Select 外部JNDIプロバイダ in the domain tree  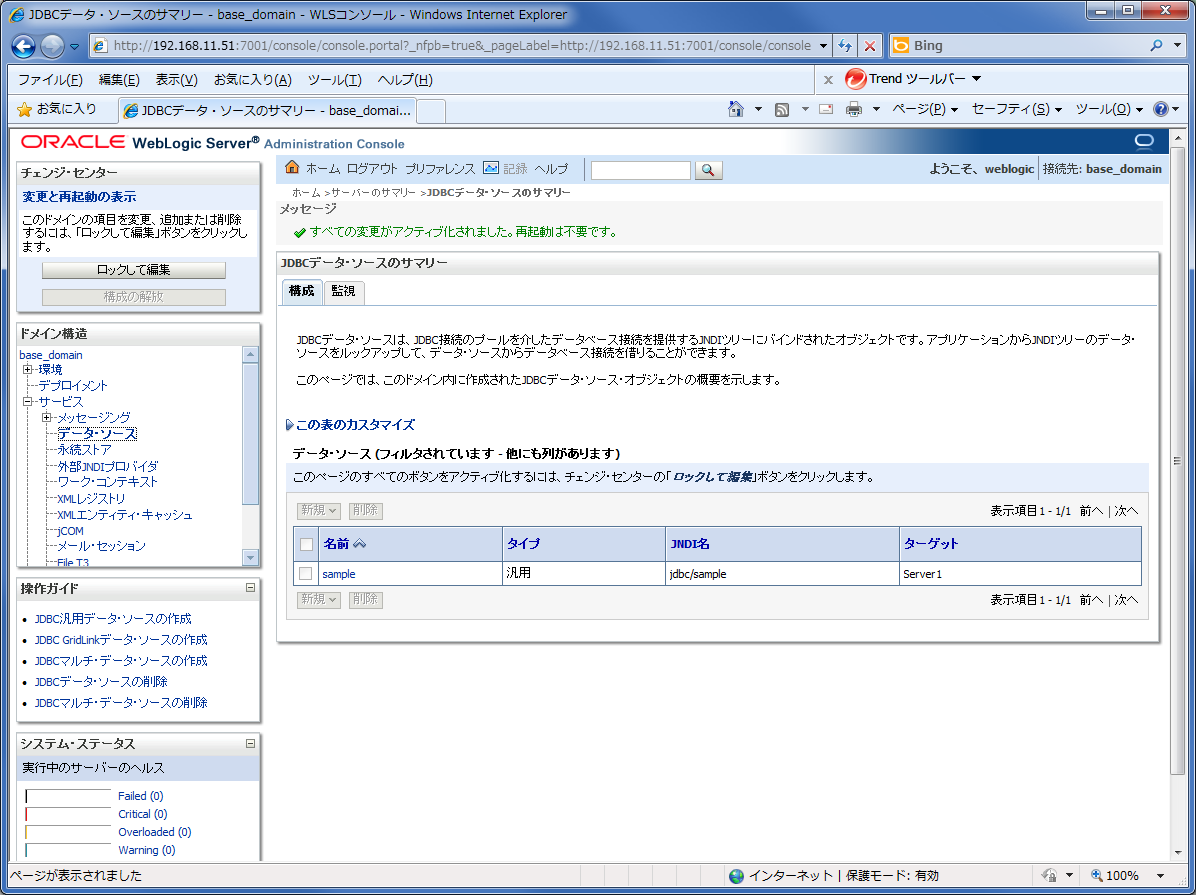coord(108,466)
